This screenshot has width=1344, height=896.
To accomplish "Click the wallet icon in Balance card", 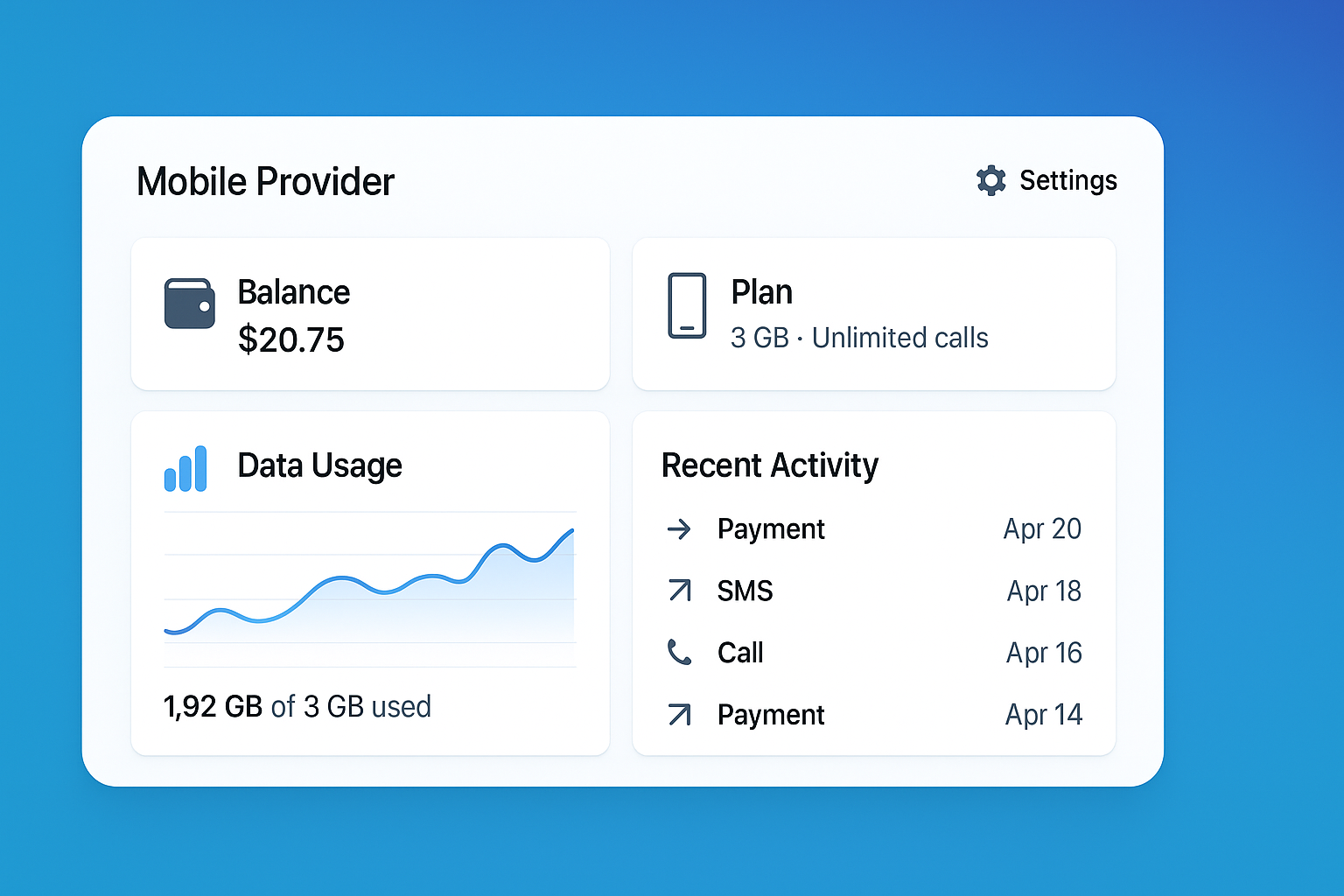I will (190, 304).
